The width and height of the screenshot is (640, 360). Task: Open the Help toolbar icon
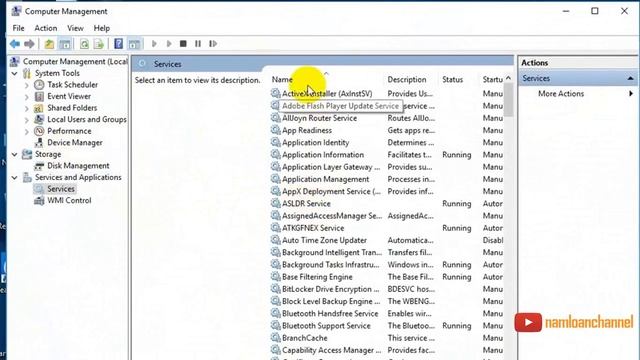pos(118,44)
